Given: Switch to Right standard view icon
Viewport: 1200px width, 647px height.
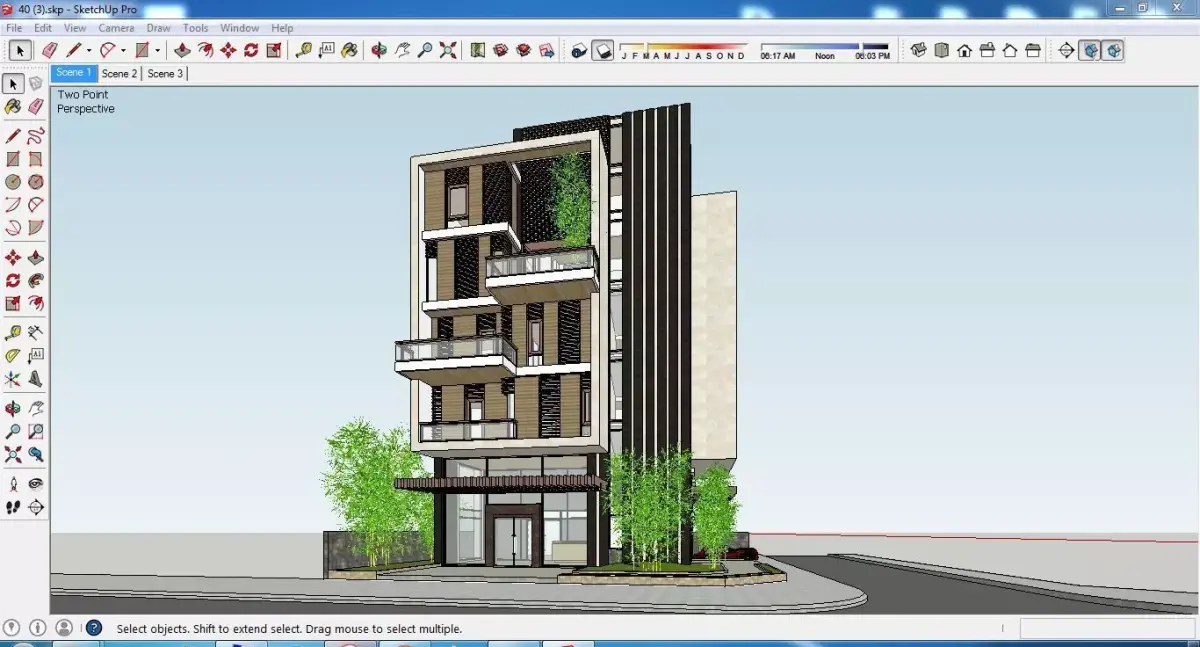Looking at the screenshot, I should tap(987, 50).
